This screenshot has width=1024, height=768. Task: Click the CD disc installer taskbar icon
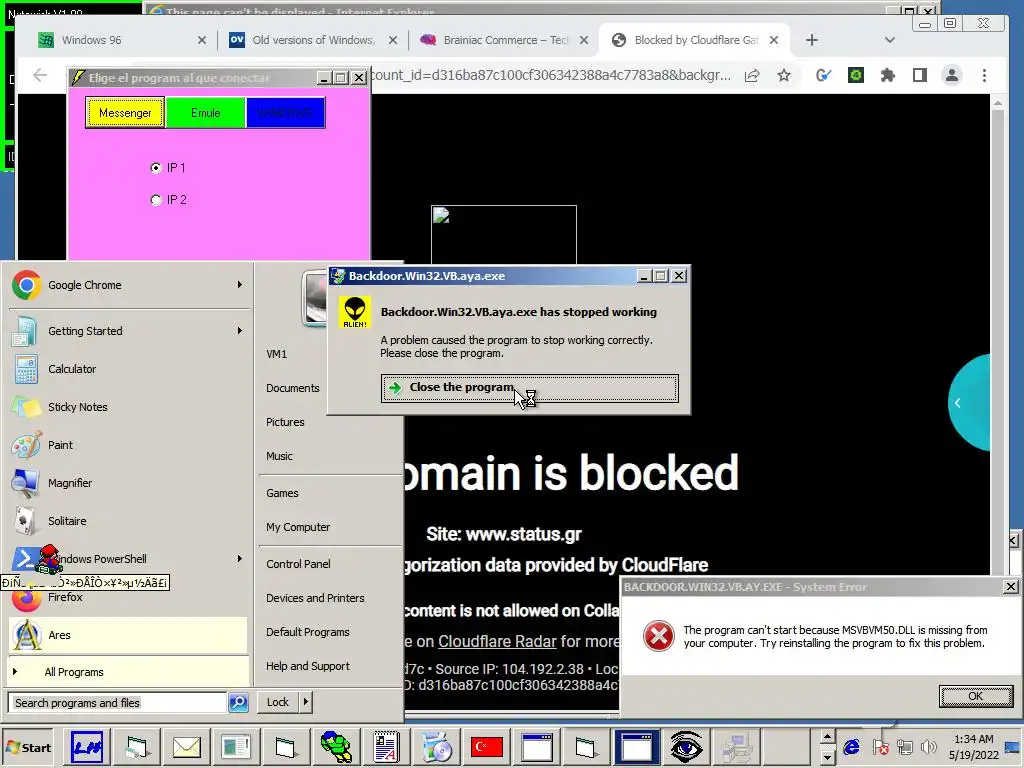tap(436, 747)
